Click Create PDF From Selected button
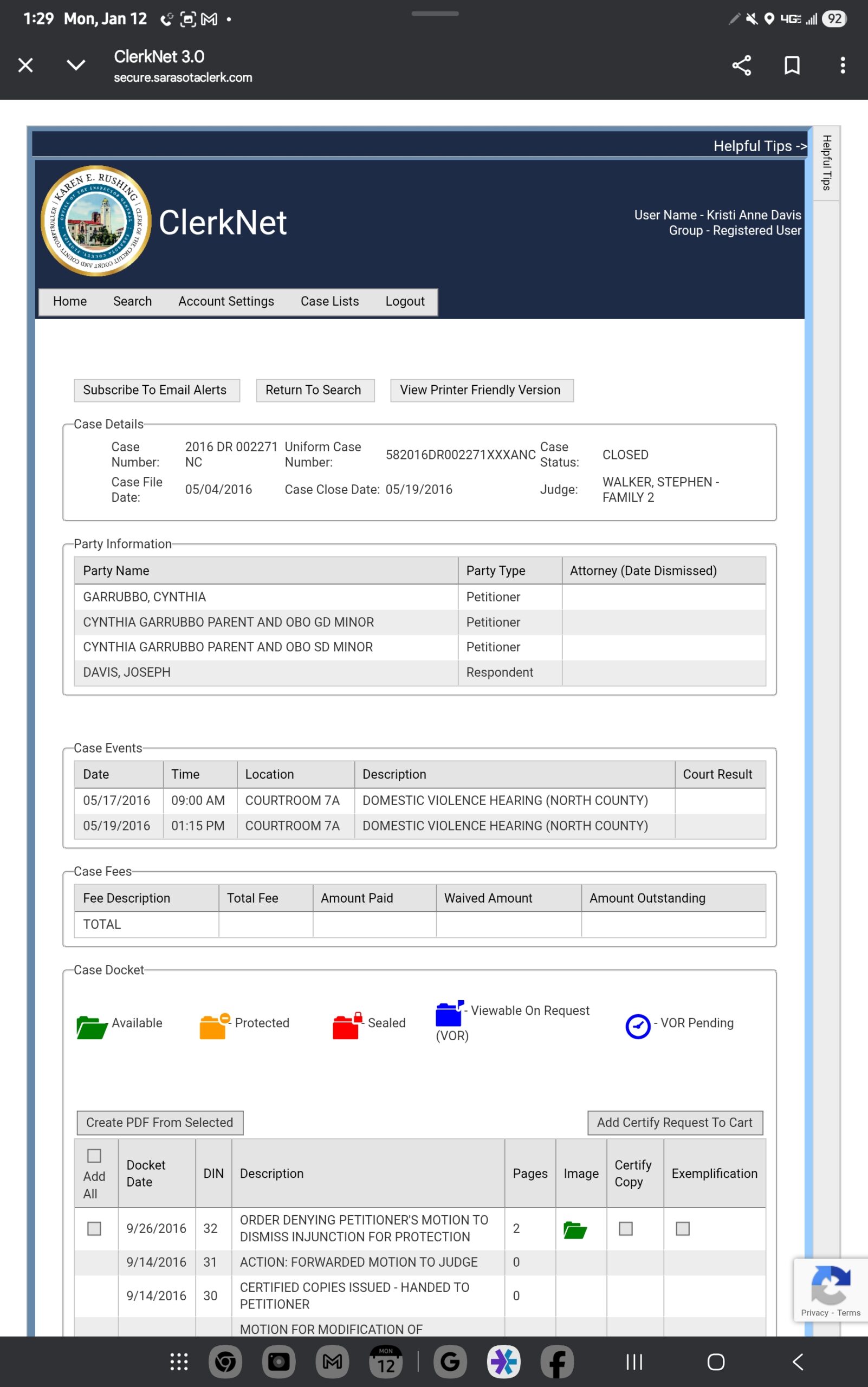 (160, 1123)
